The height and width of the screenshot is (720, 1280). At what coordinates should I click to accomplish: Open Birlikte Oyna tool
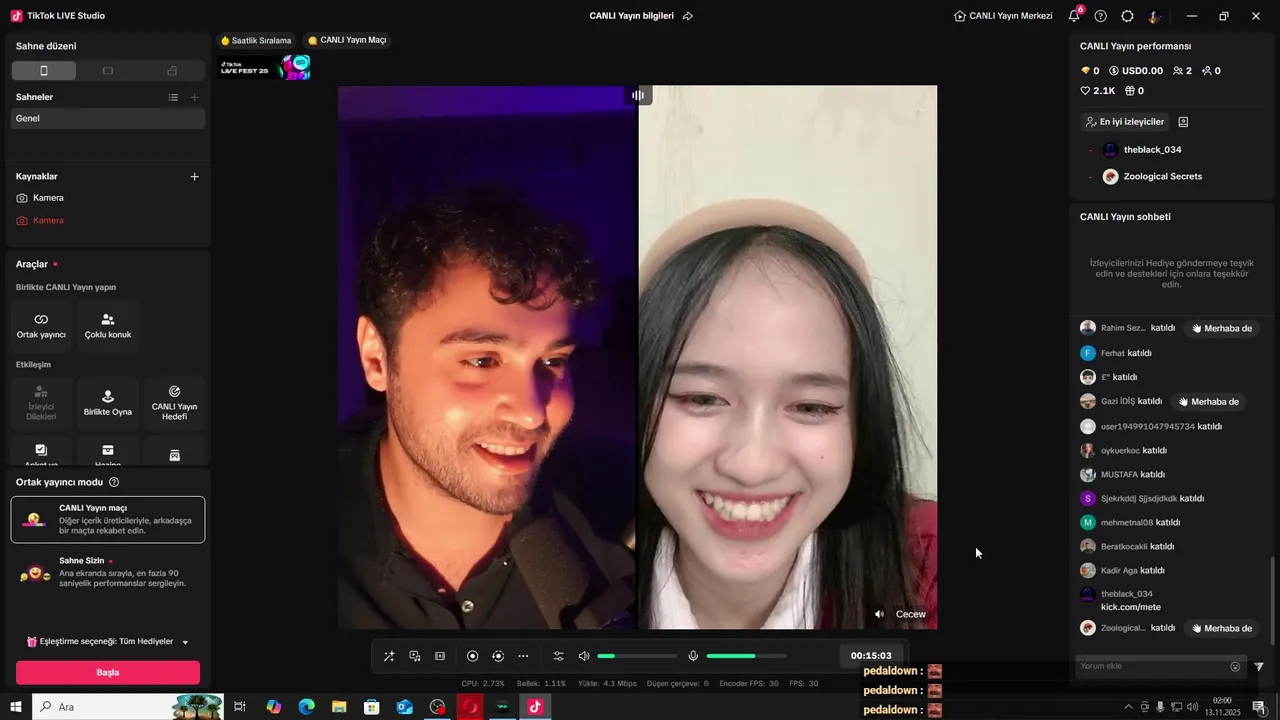pos(108,403)
